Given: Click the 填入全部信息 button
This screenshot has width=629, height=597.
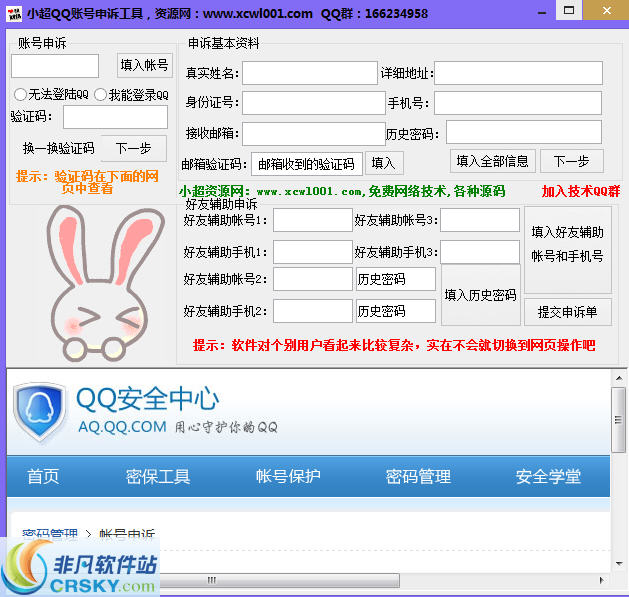Looking at the screenshot, I should pyautogui.click(x=493, y=161).
